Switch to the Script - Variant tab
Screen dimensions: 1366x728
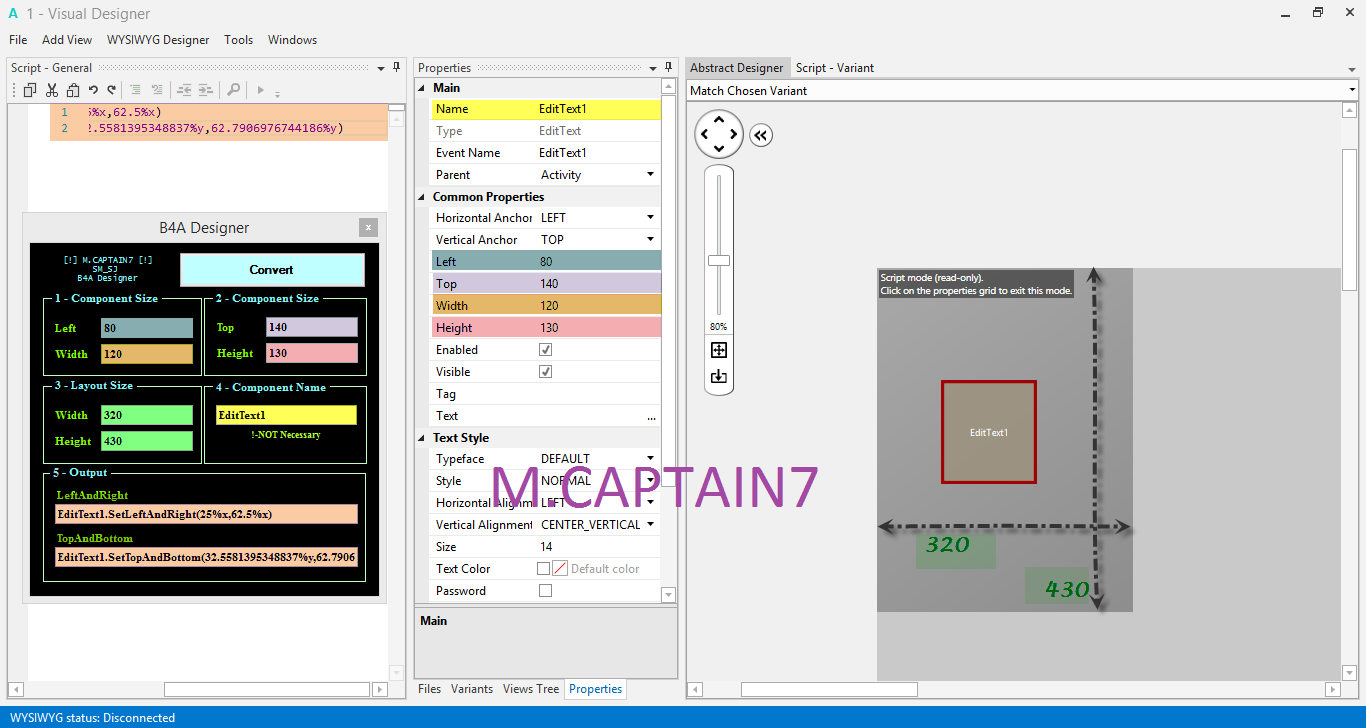click(x=834, y=68)
